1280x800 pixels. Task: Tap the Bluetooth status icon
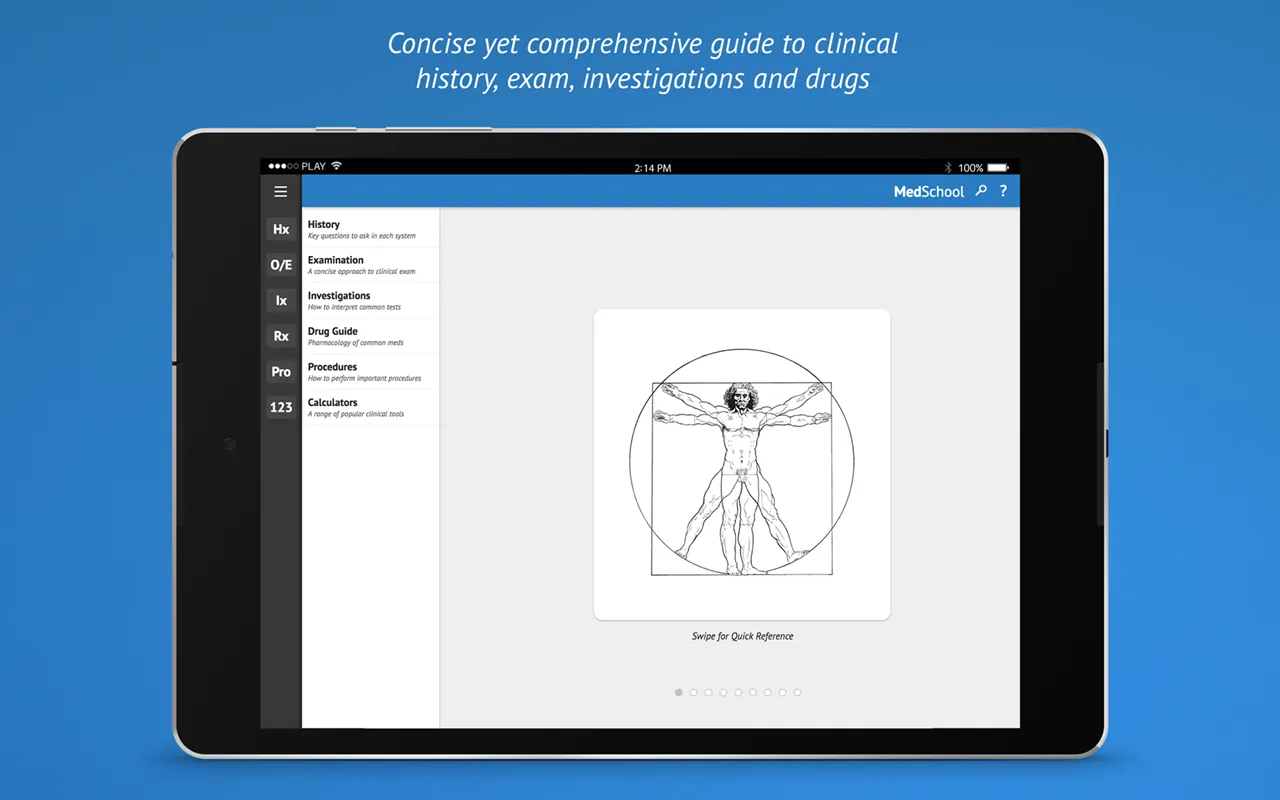(948, 167)
